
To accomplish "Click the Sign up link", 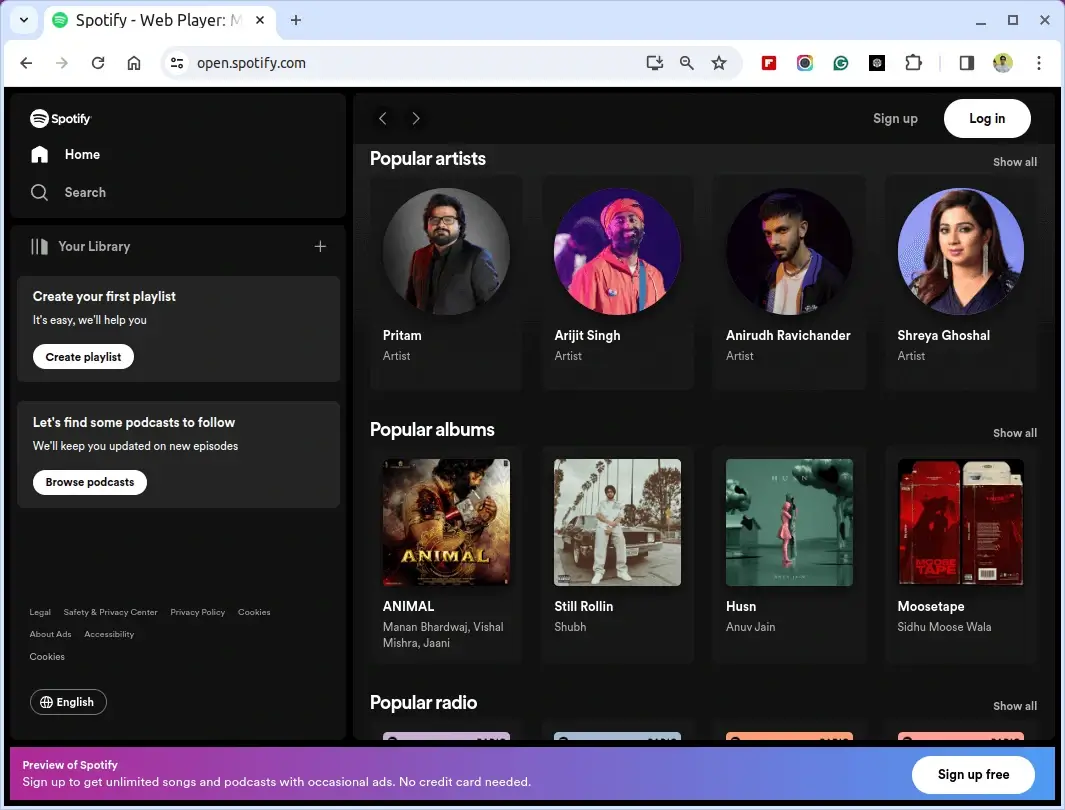I will pyautogui.click(x=894, y=118).
